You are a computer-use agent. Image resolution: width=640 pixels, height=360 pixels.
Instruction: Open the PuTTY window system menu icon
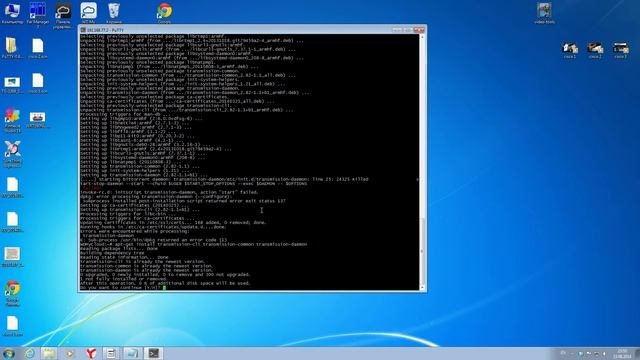(x=83, y=30)
